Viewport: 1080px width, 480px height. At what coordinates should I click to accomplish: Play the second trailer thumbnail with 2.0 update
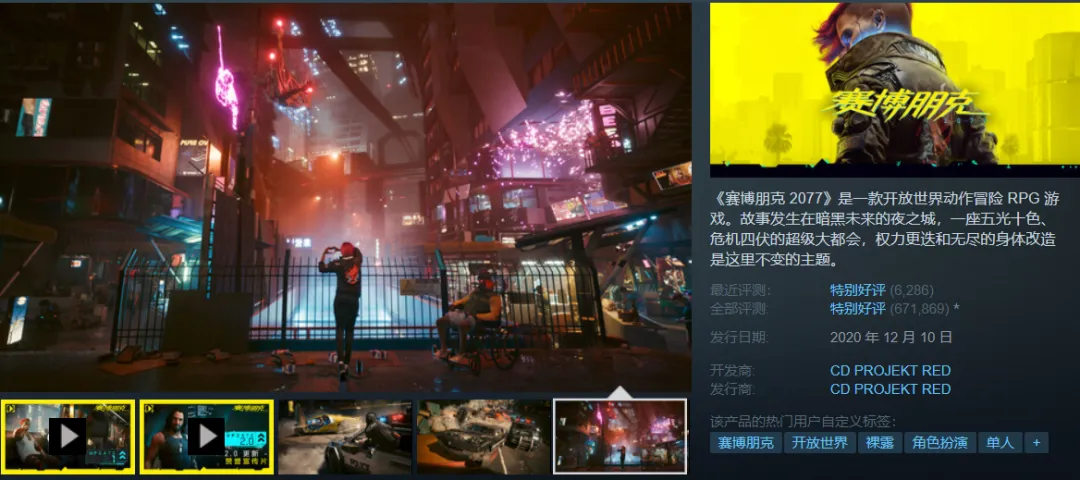click(207, 437)
